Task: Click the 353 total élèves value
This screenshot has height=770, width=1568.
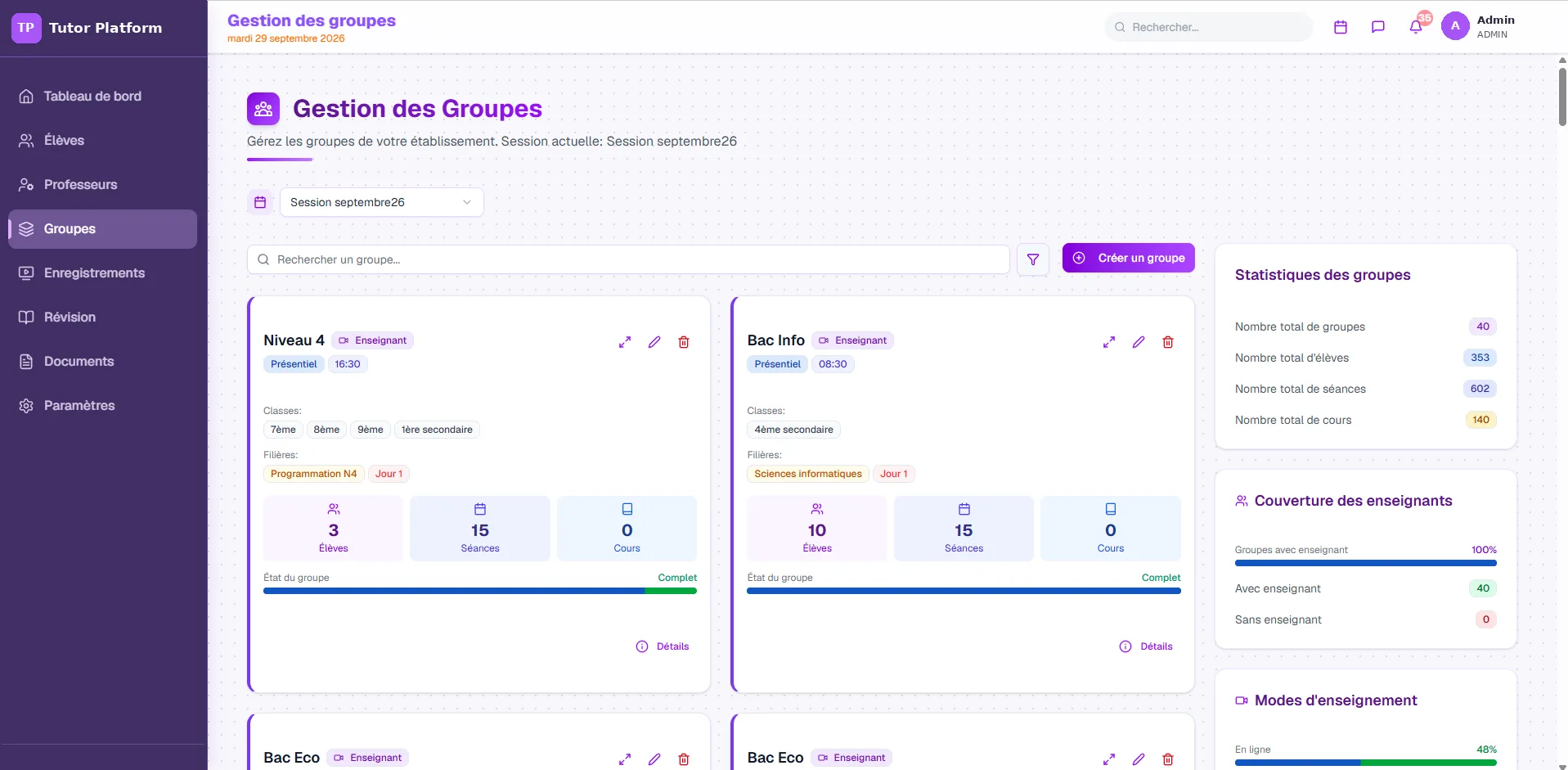Action: [x=1480, y=358]
